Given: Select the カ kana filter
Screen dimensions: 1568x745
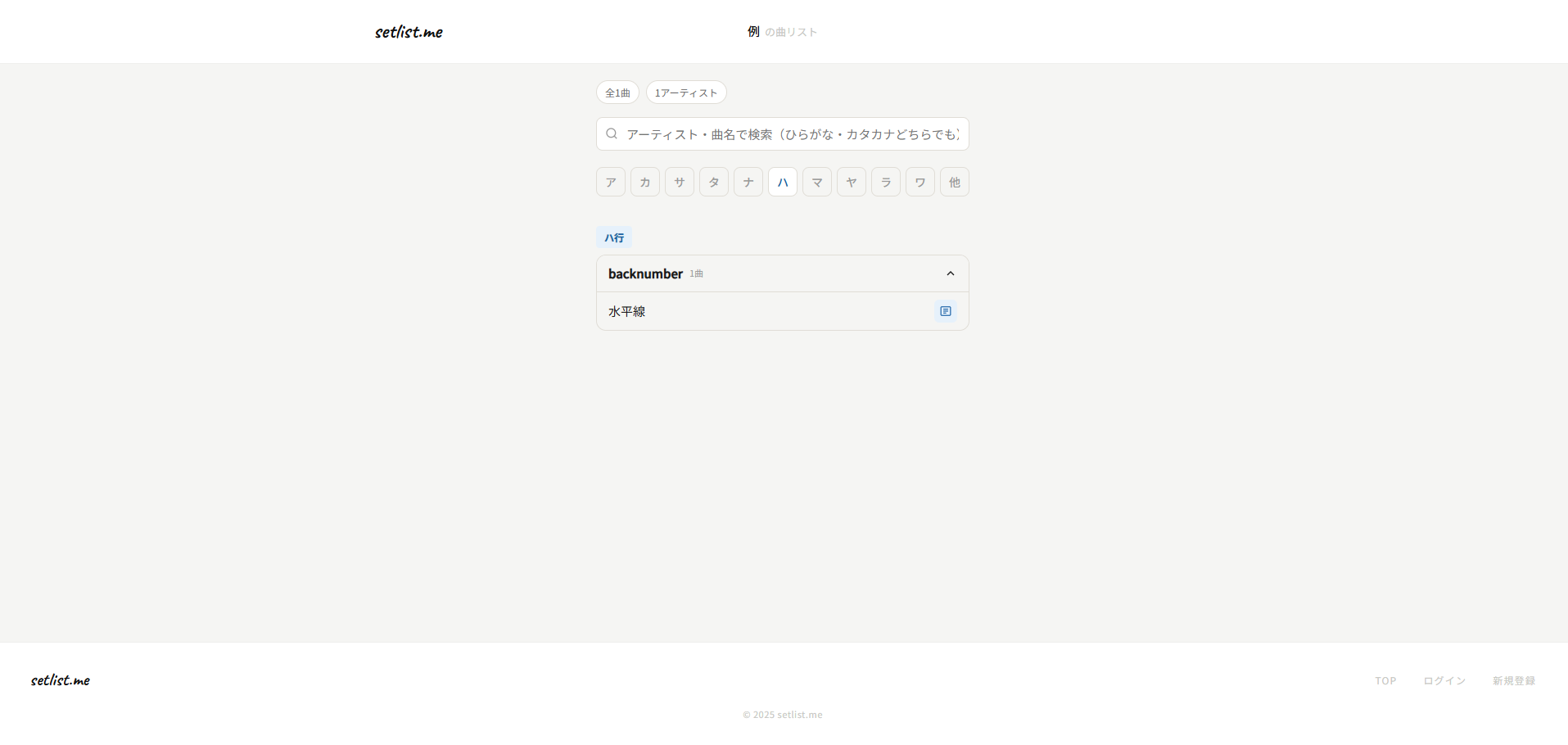Looking at the screenshot, I should point(645,182).
